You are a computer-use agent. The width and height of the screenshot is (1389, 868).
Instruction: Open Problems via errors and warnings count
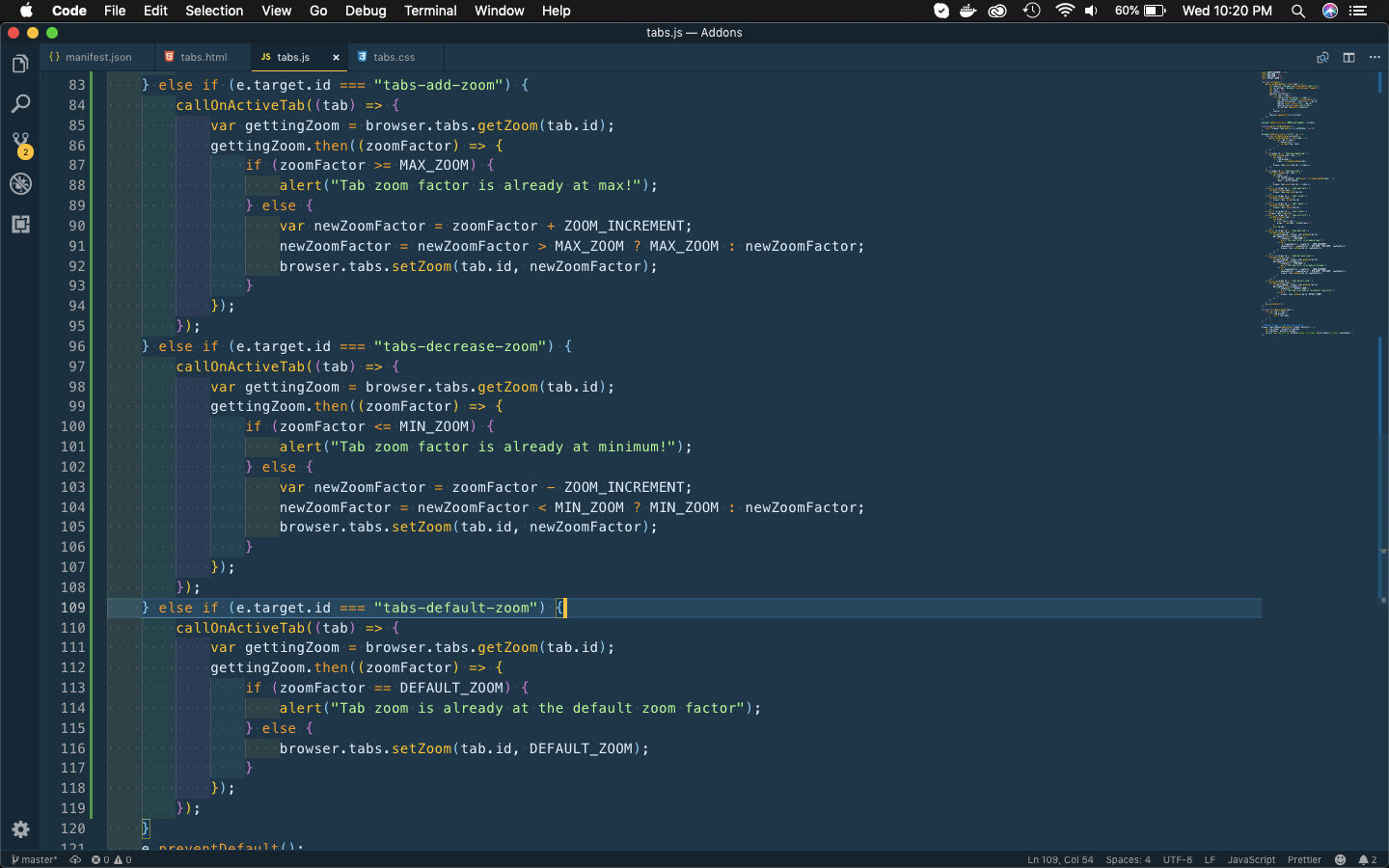point(111,859)
